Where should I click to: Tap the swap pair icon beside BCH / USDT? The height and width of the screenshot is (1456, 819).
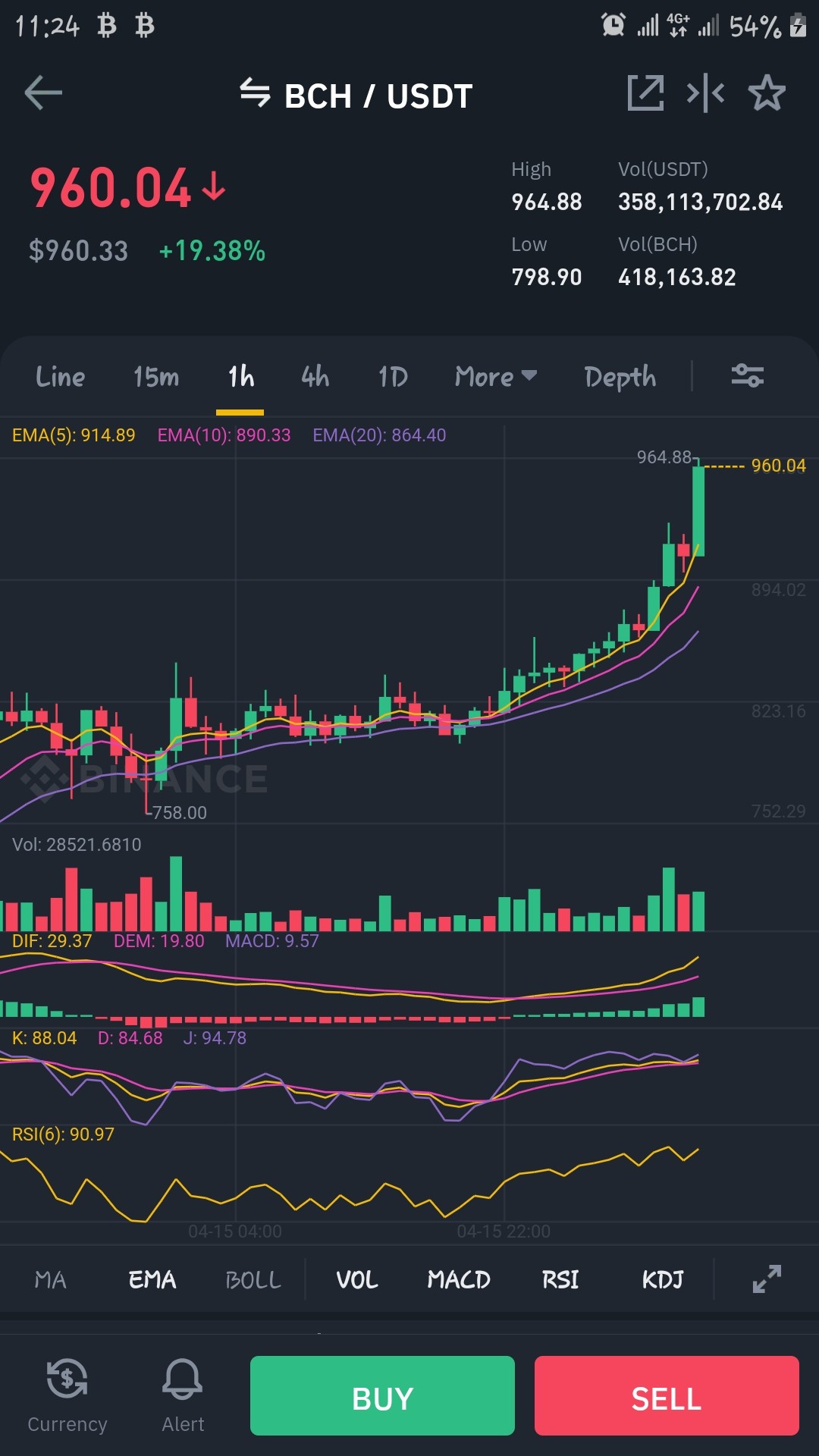pos(255,93)
